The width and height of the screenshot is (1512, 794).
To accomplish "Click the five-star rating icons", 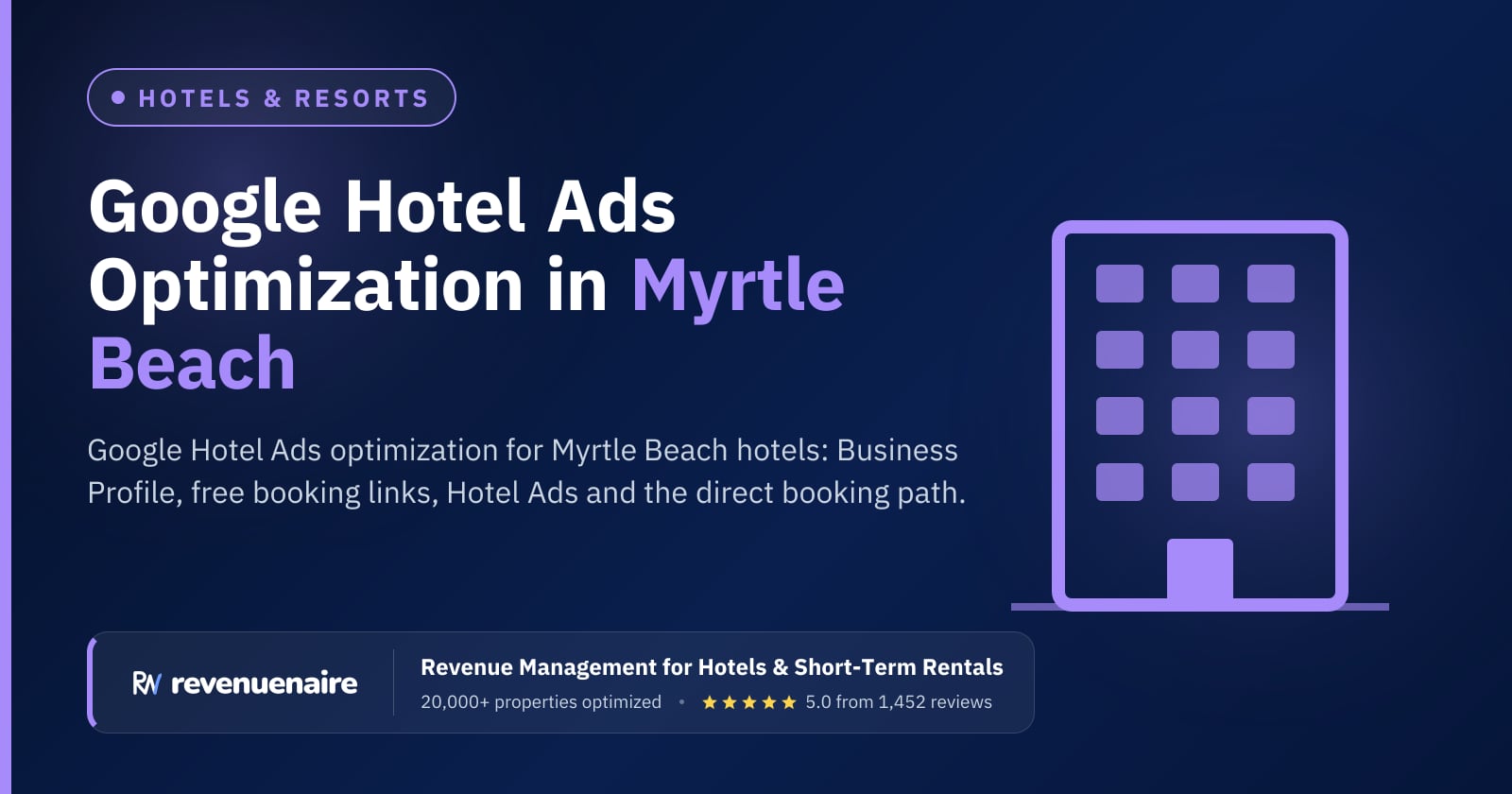I will (x=749, y=702).
